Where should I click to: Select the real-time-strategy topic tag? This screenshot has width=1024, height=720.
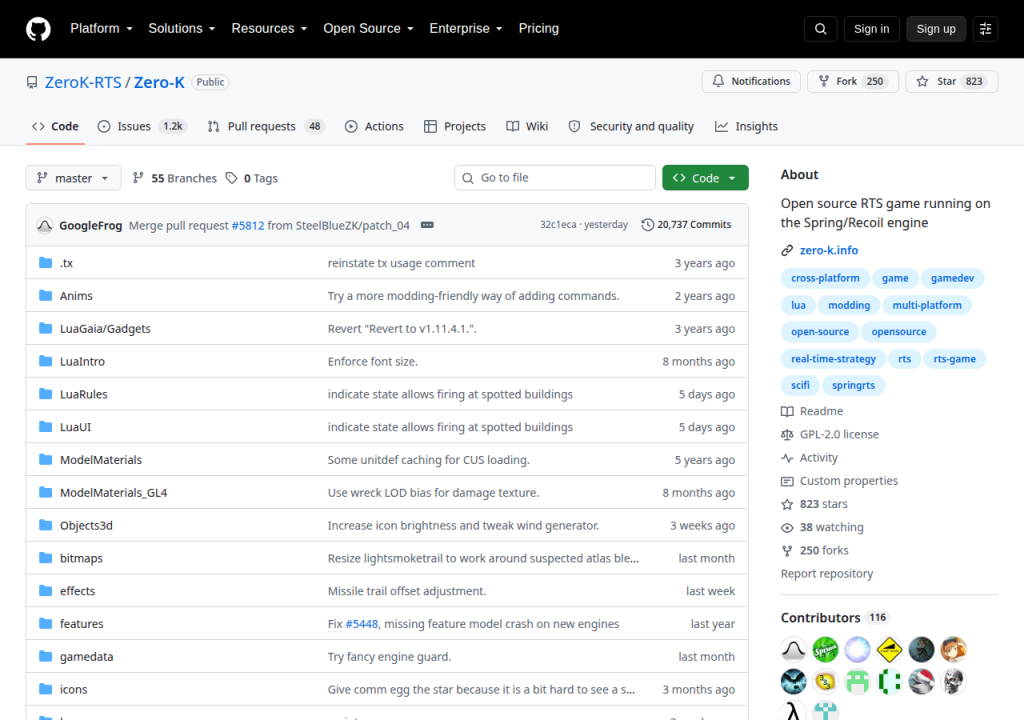pyautogui.click(x=833, y=359)
